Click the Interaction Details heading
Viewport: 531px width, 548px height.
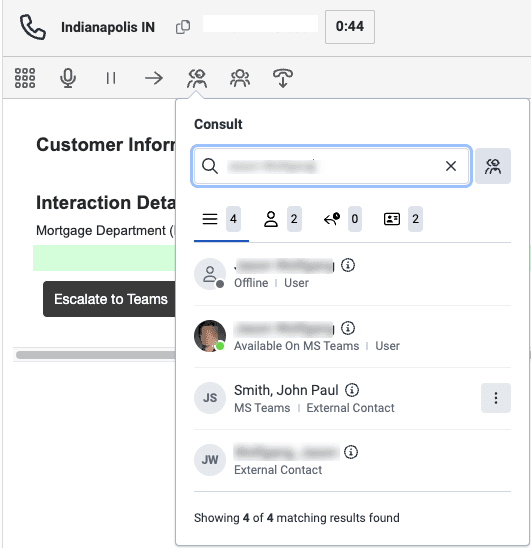pos(106,203)
